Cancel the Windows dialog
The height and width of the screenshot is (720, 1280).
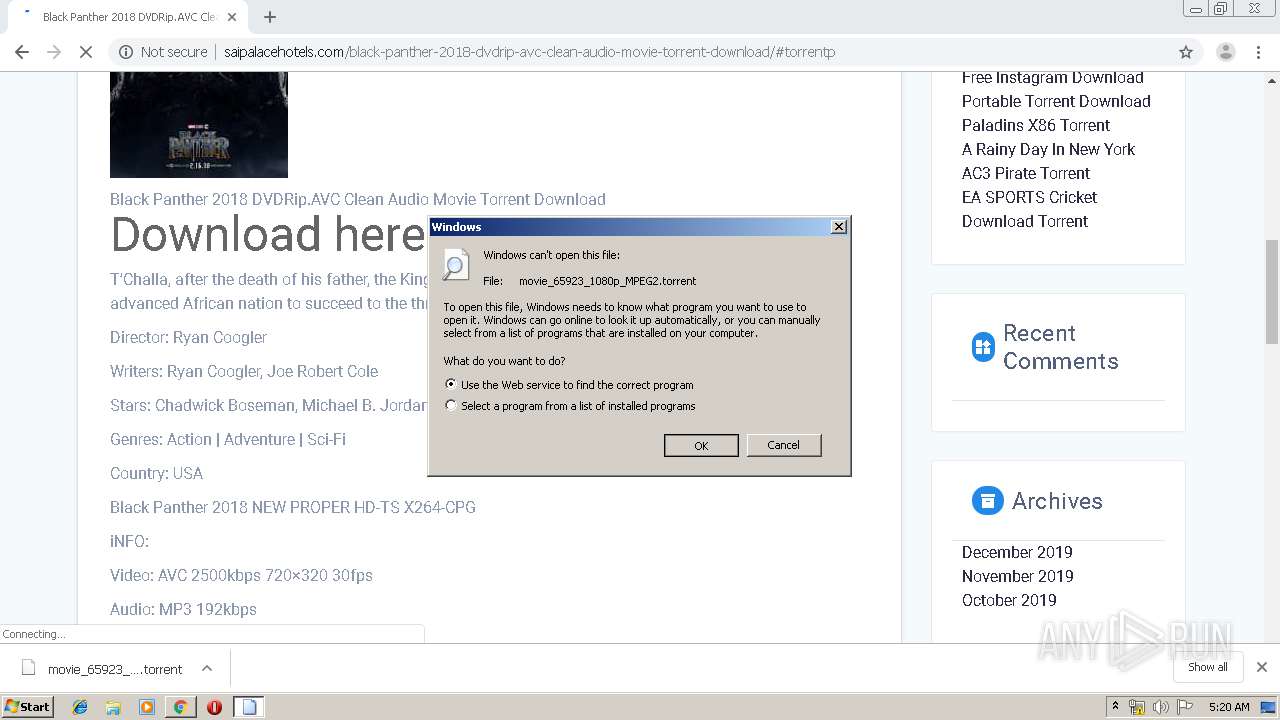[x=784, y=445]
